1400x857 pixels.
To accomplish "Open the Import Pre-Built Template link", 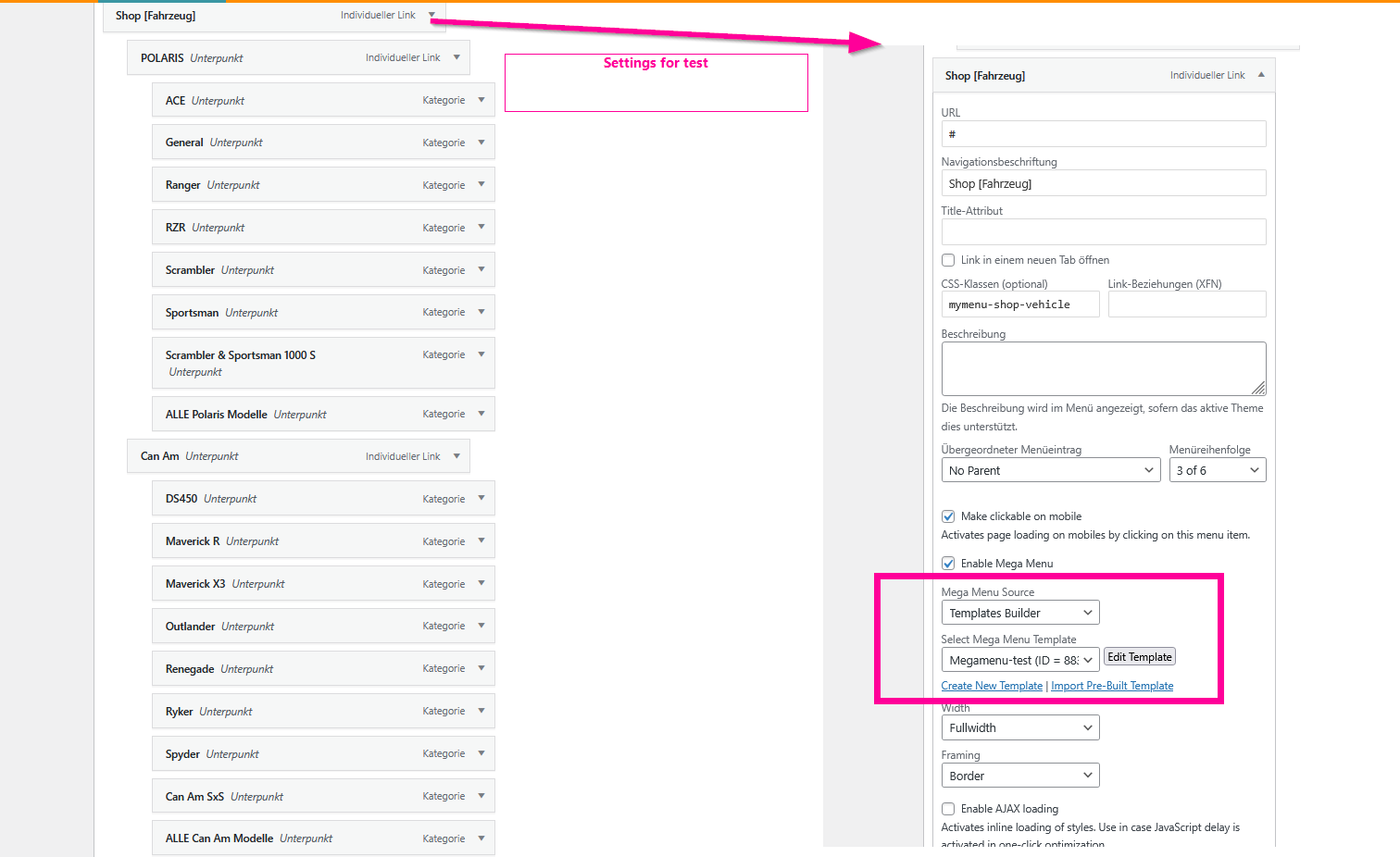I will pyautogui.click(x=1112, y=686).
